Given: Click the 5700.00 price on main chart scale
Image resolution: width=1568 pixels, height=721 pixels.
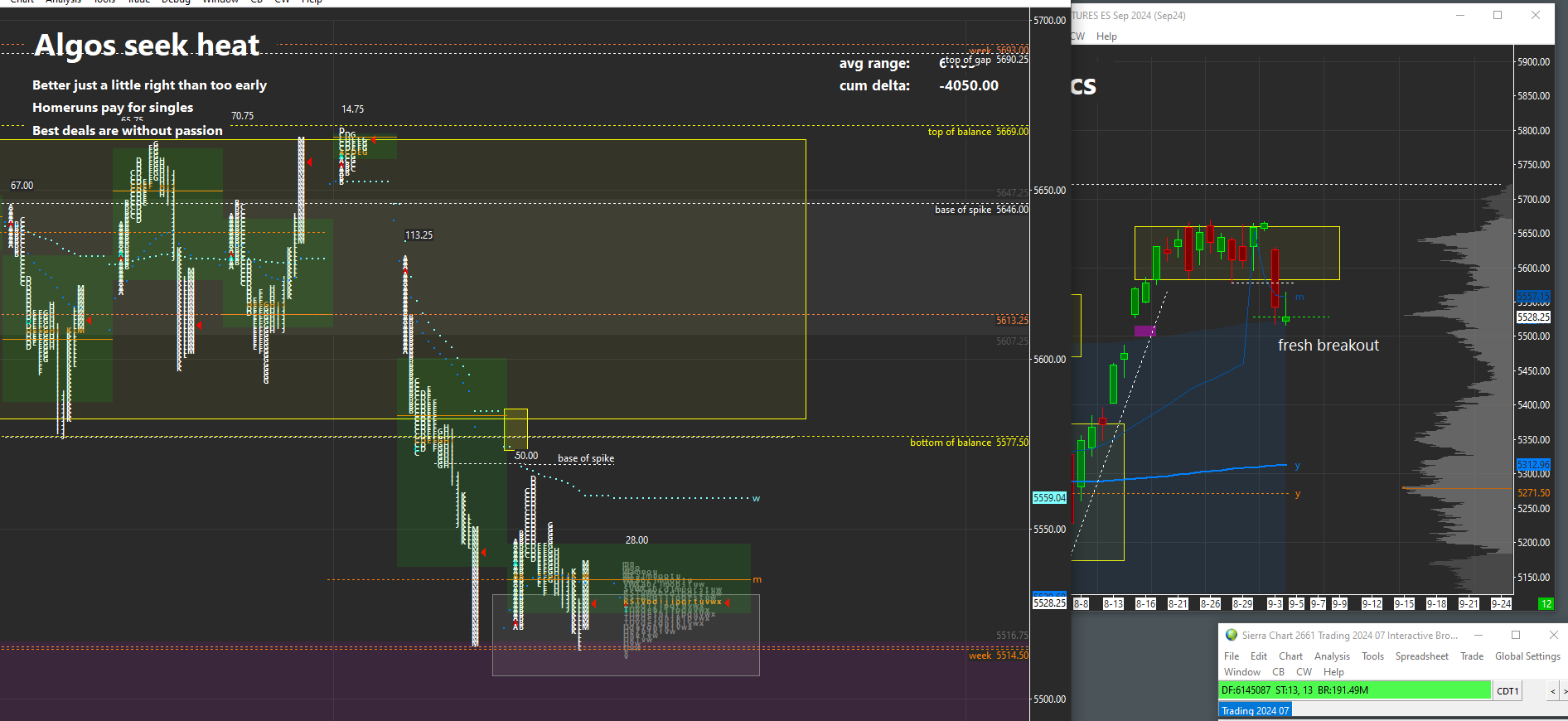Looking at the screenshot, I should coord(1049,21).
